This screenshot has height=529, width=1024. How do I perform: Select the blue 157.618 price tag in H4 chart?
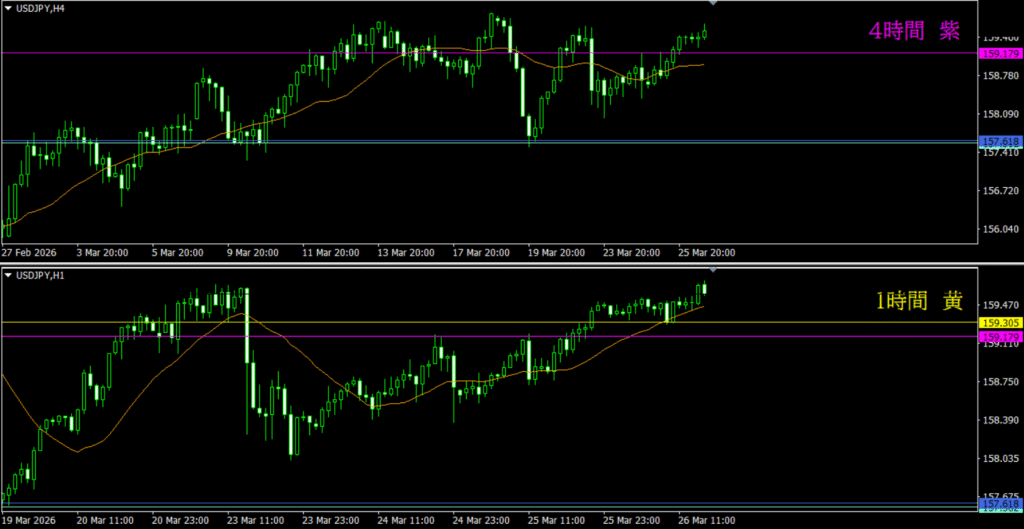click(999, 143)
